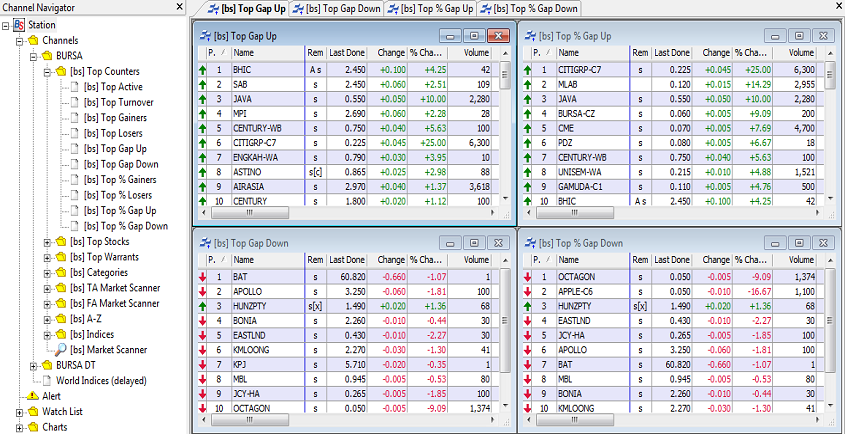
Task: Sort Top % Gap Down table by Rem column
Action: pyautogui.click(x=640, y=260)
